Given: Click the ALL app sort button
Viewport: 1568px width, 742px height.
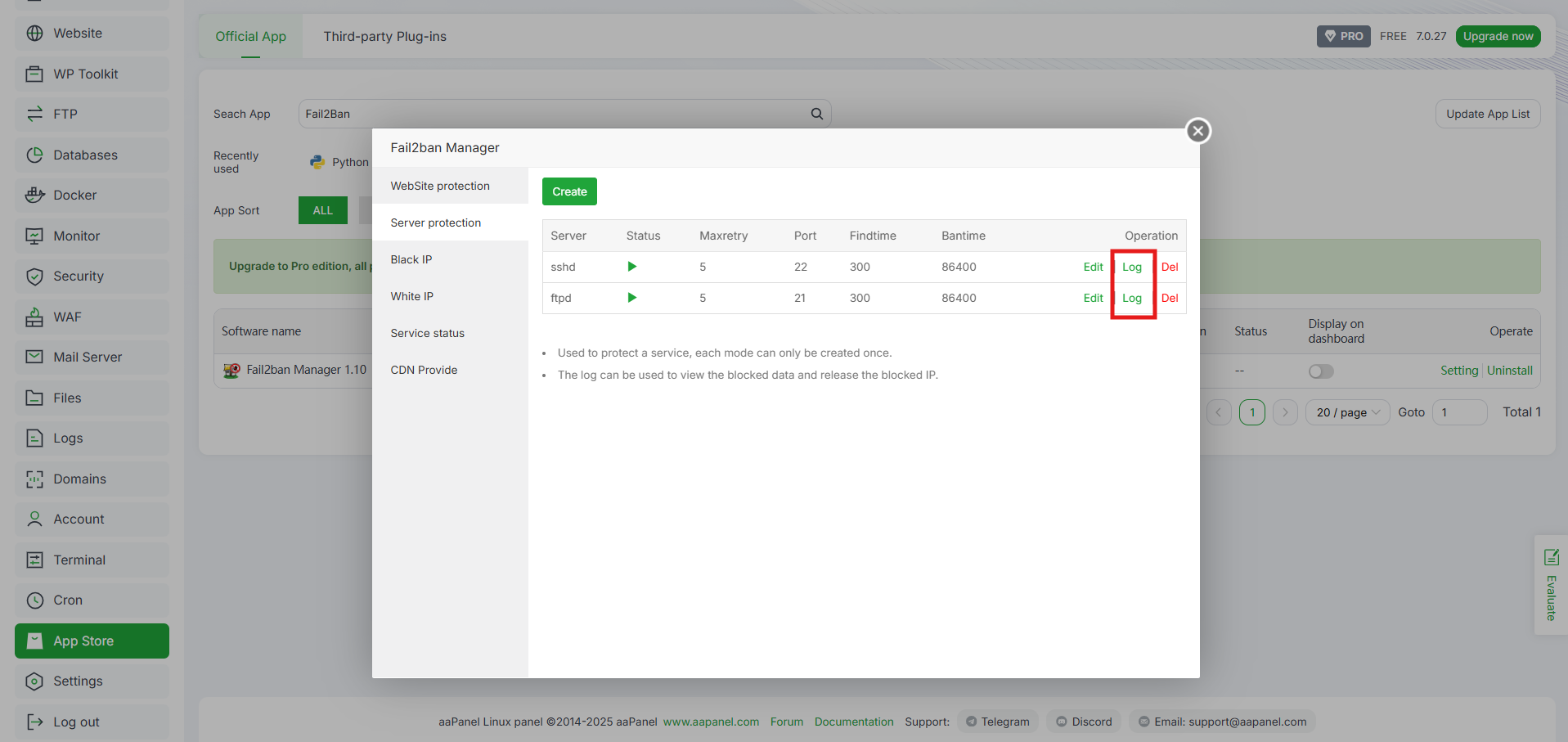Looking at the screenshot, I should (x=323, y=210).
